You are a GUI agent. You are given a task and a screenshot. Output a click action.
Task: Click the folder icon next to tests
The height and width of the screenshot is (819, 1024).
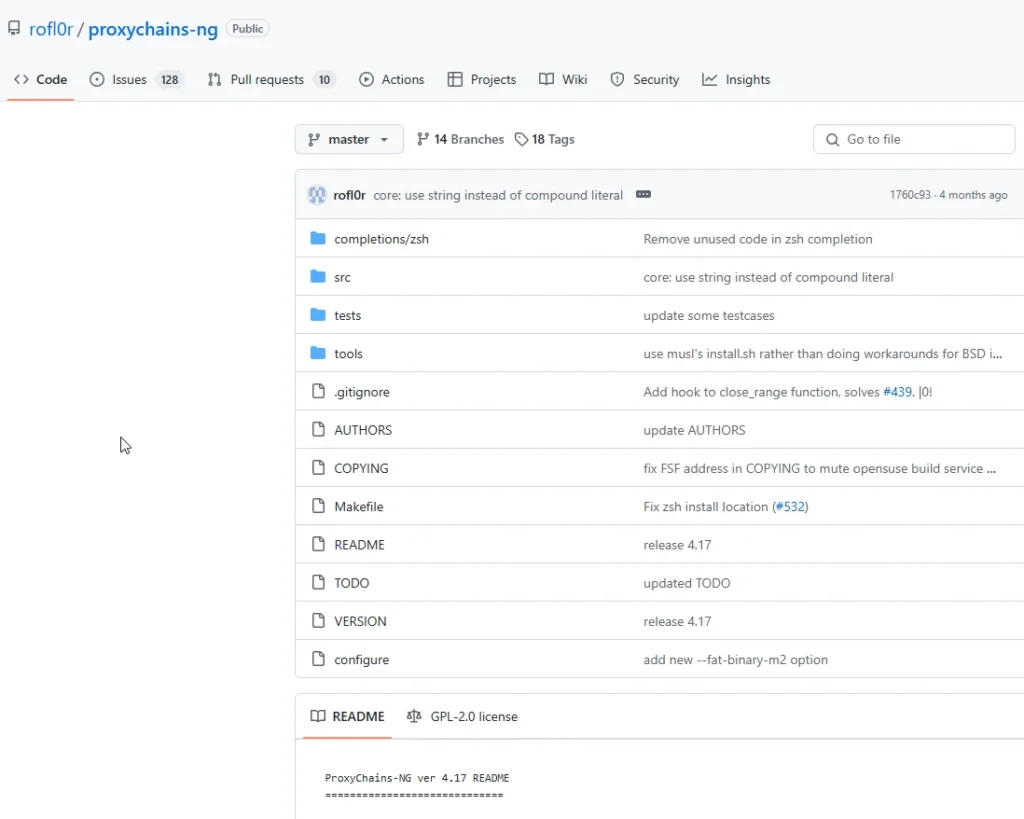pyautogui.click(x=318, y=315)
